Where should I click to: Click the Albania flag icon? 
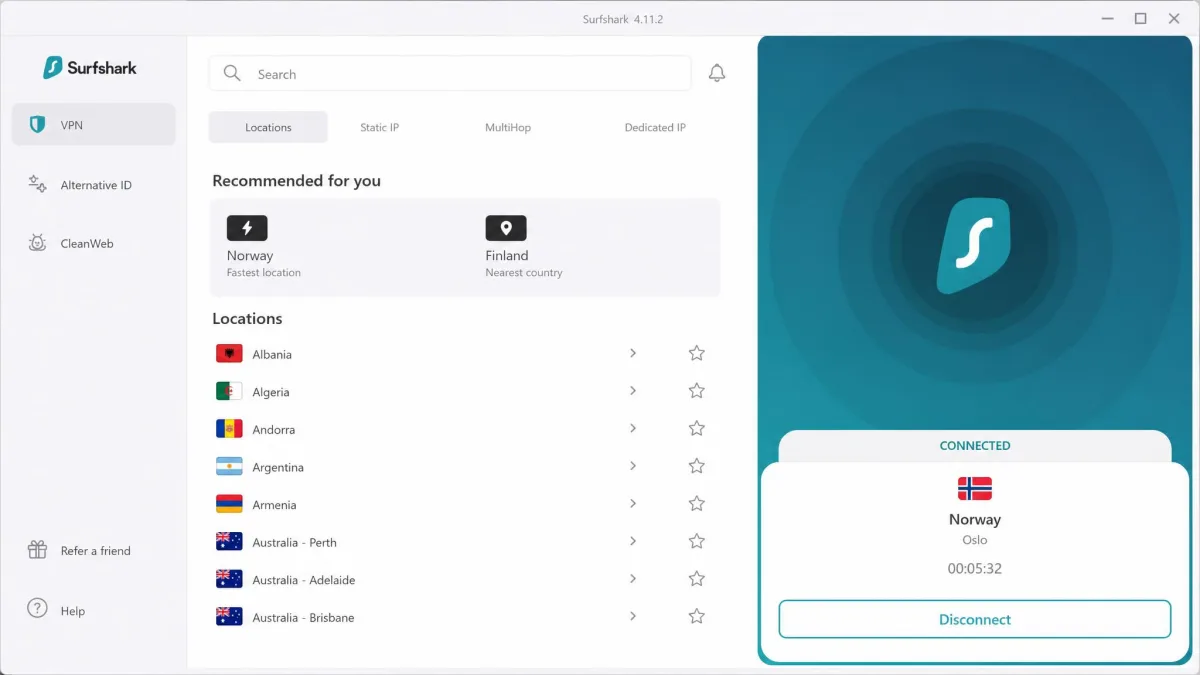pos(229,354)
